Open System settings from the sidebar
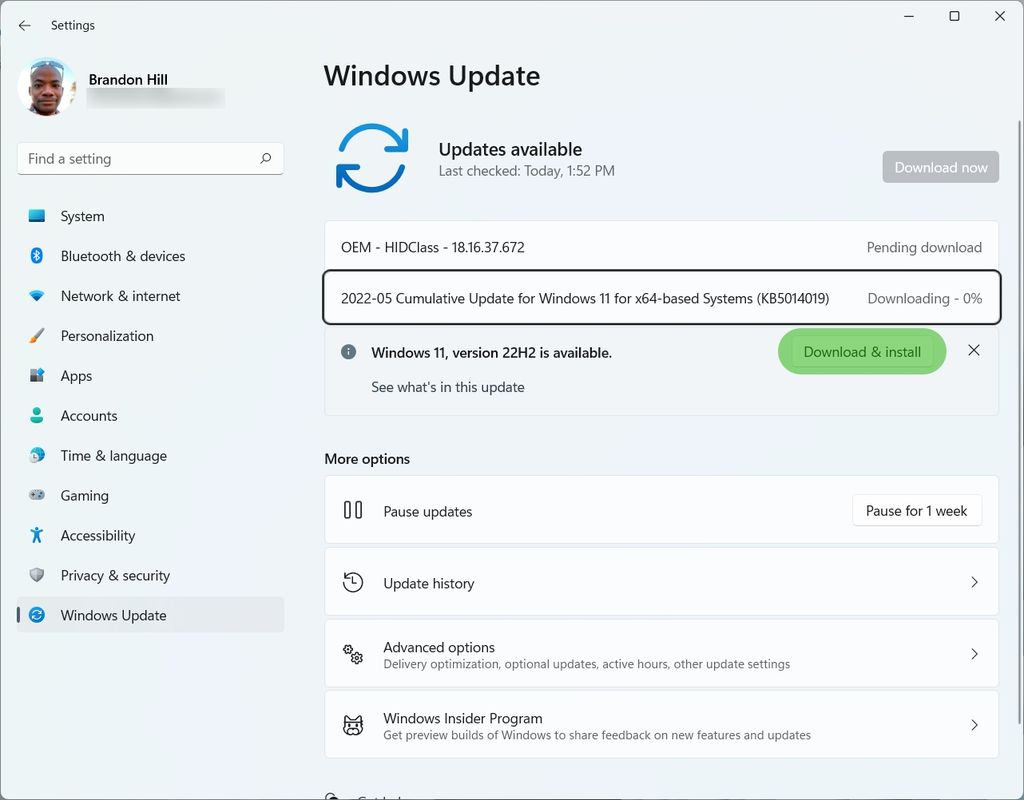This screenshot has width=1024, height=800. 81,216
